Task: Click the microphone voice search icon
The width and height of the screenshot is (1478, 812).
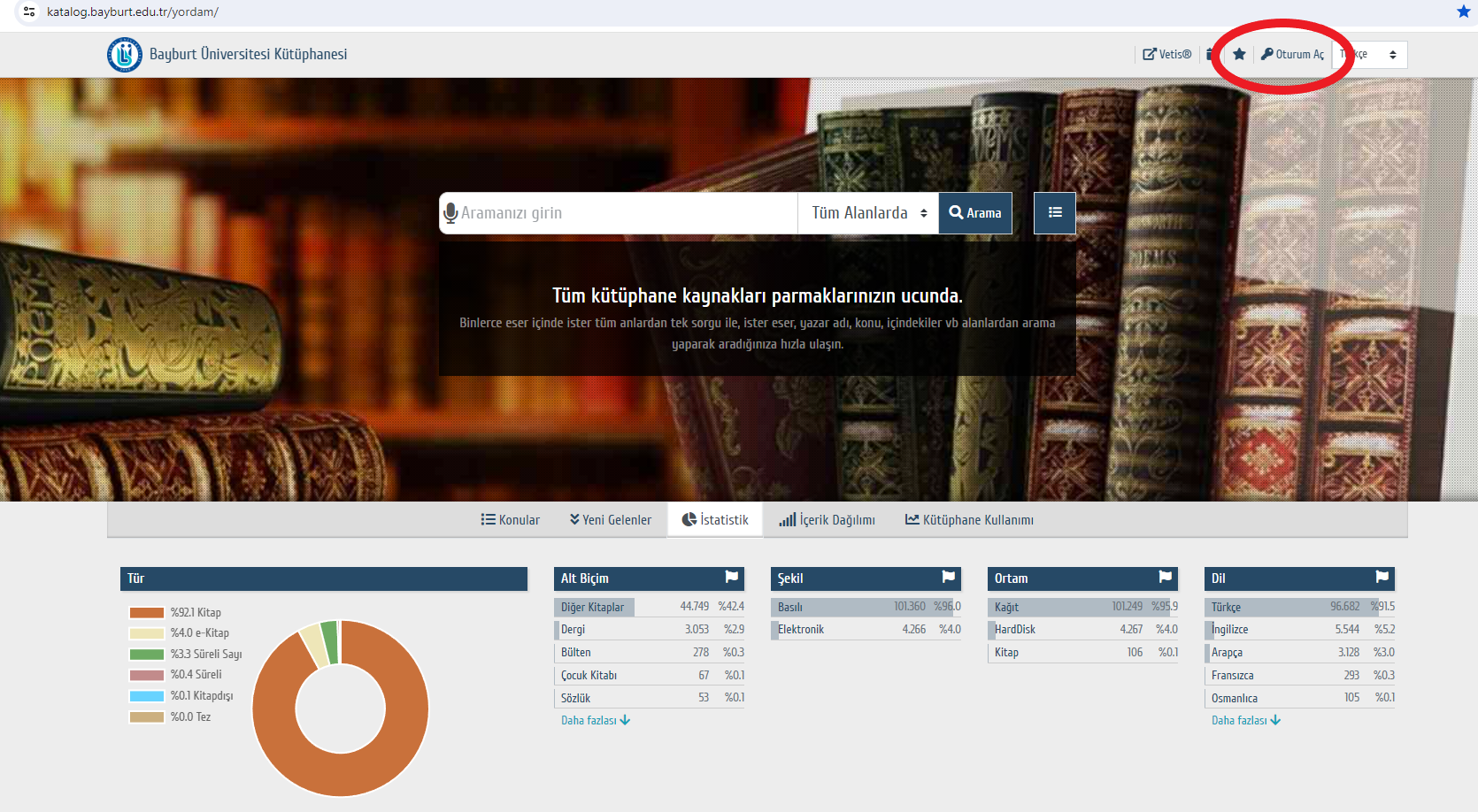Action: [x=450, y=213]
